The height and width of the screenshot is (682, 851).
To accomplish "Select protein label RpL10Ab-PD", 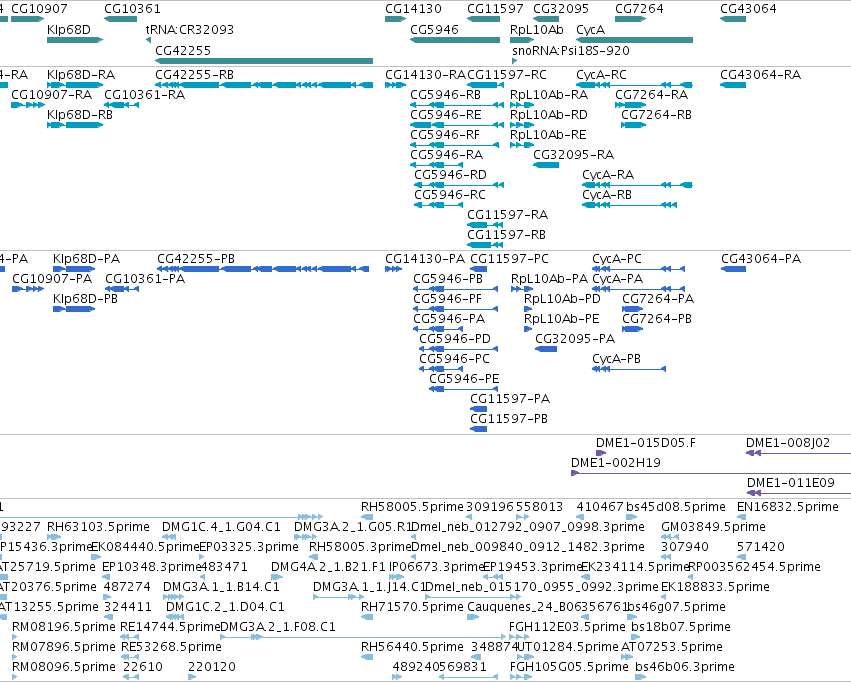I will pyautogui.click(x=562, y=299).
